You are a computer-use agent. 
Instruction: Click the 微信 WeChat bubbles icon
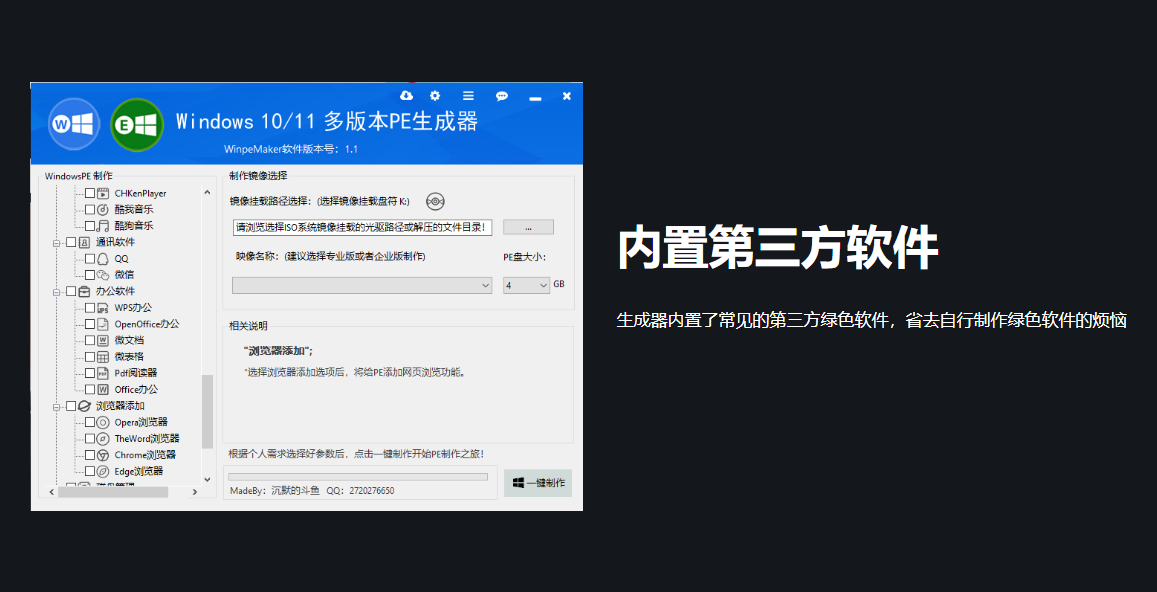[x=103, y=275]
